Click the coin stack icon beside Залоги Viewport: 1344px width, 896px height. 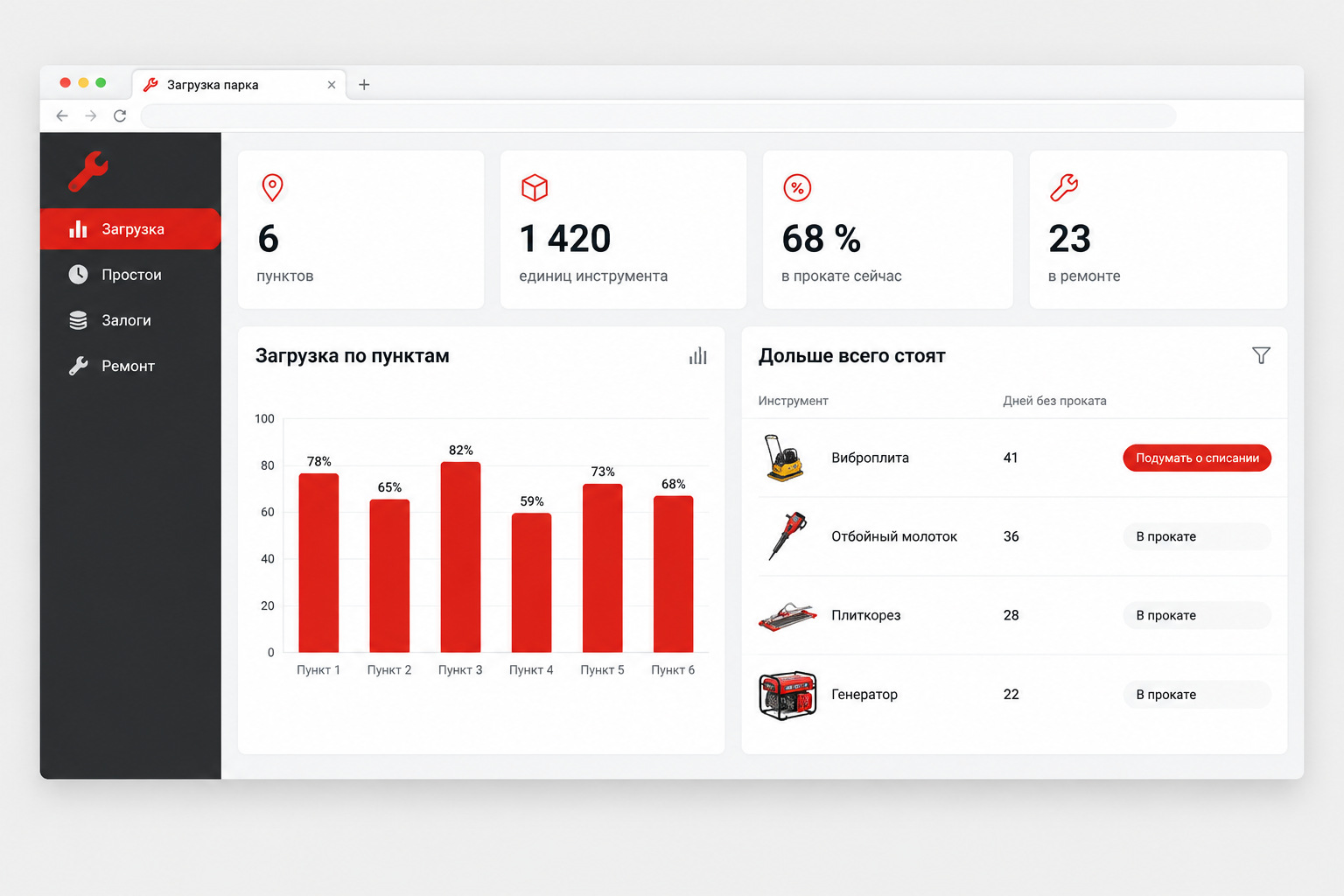pyautogui.click(x=79, y=320)
